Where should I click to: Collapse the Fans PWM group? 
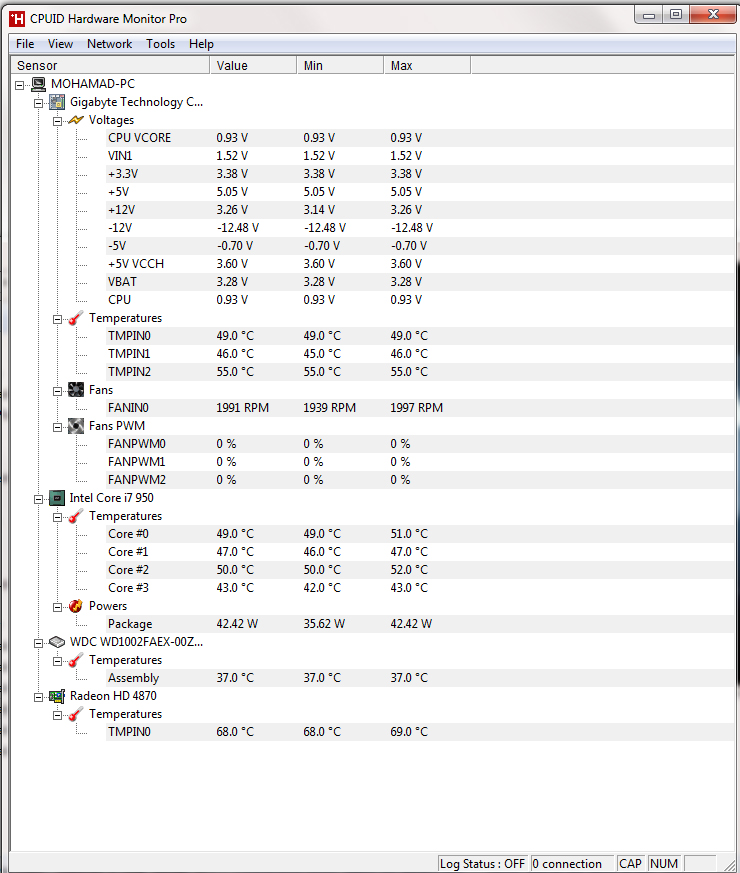57,428
